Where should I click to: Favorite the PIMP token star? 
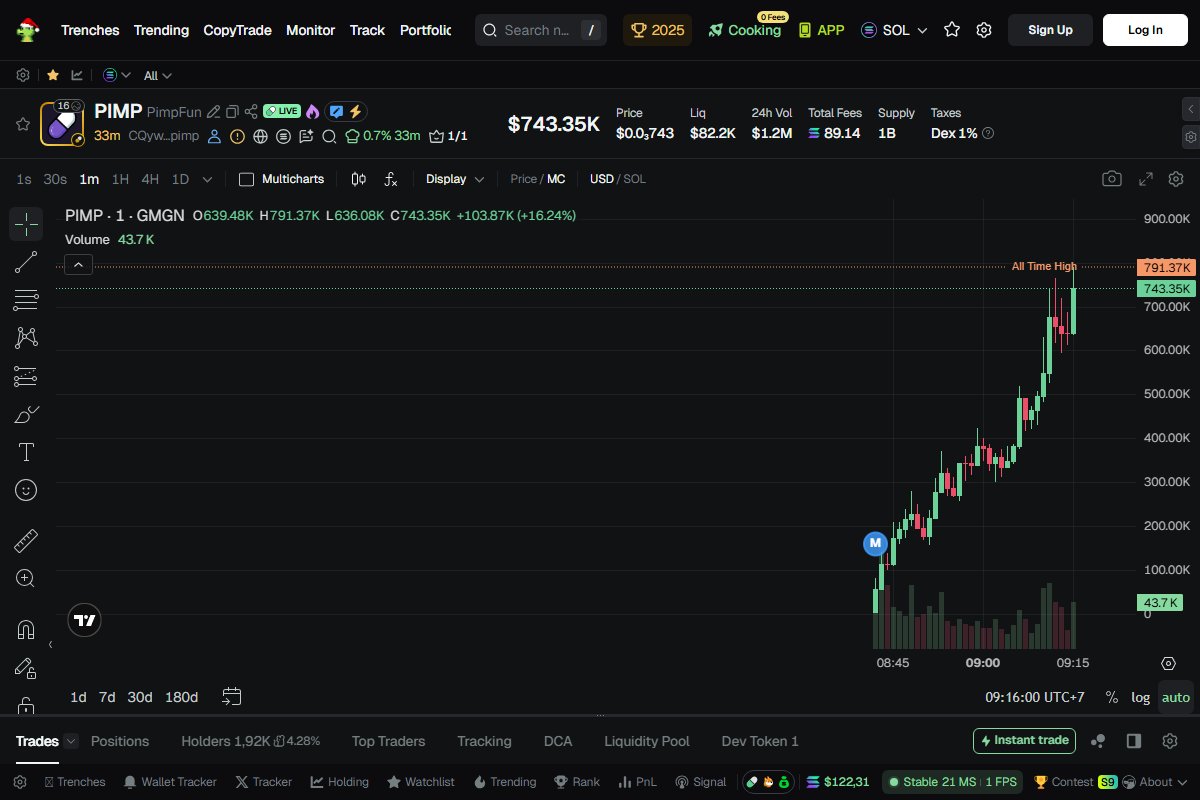(22, 124)
